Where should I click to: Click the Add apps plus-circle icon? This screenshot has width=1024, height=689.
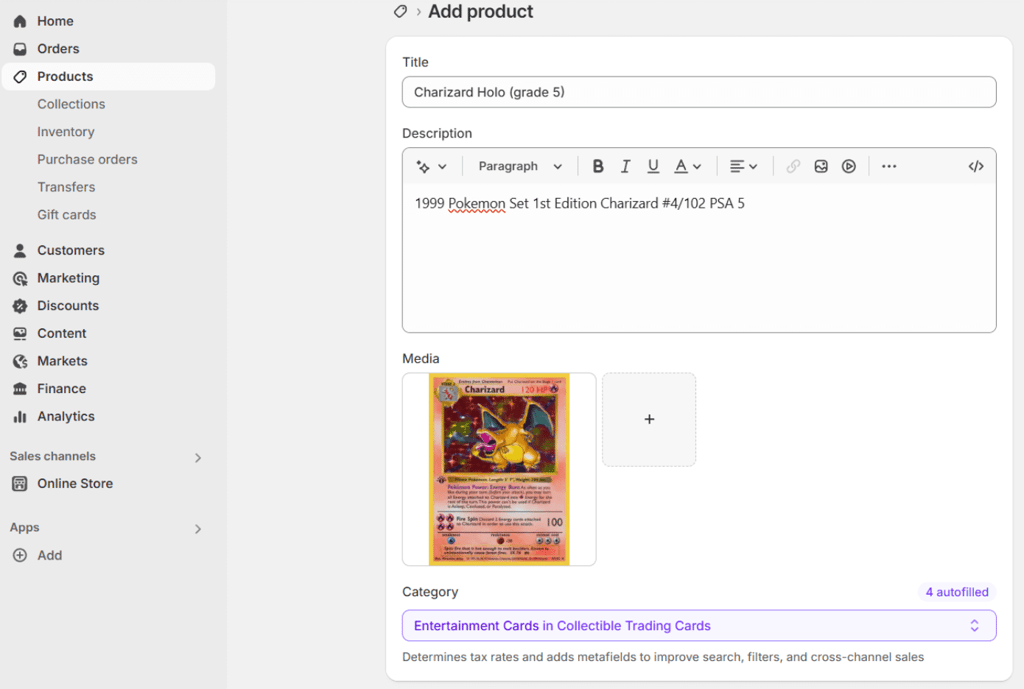point(20,555)
